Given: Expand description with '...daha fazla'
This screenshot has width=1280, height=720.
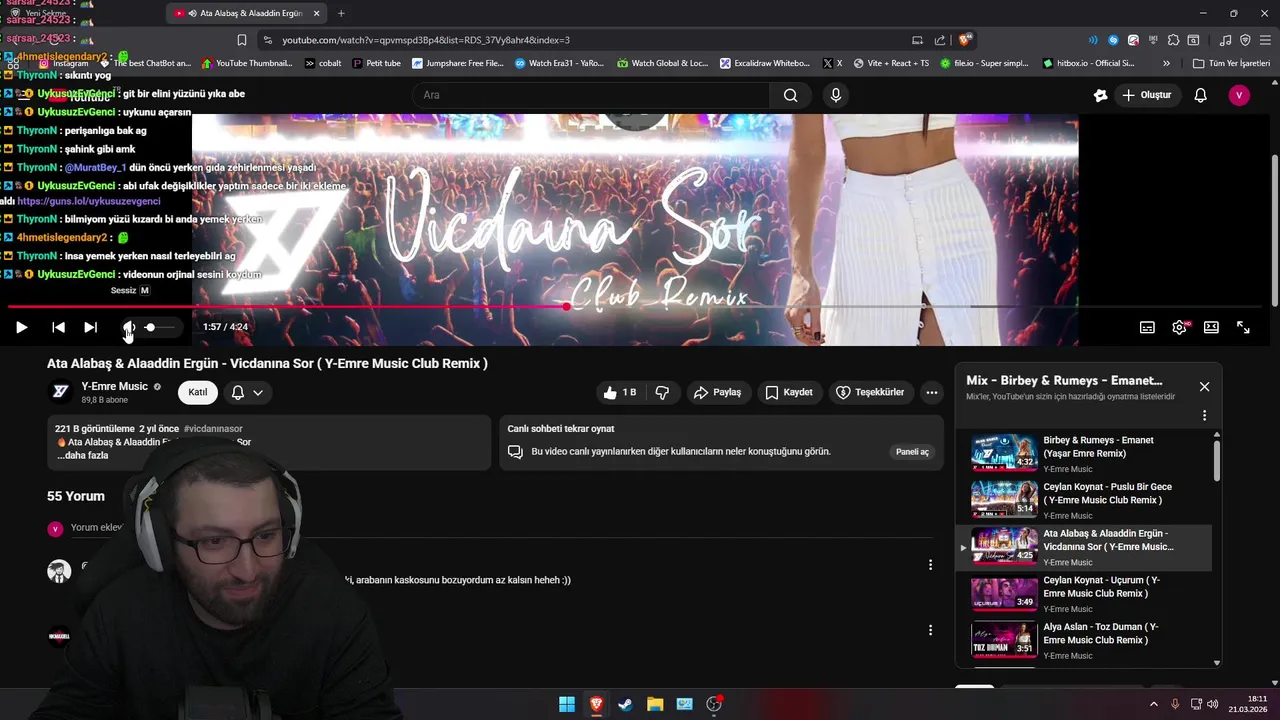Looking at the screenshot, I should click(x=83, y=455).
